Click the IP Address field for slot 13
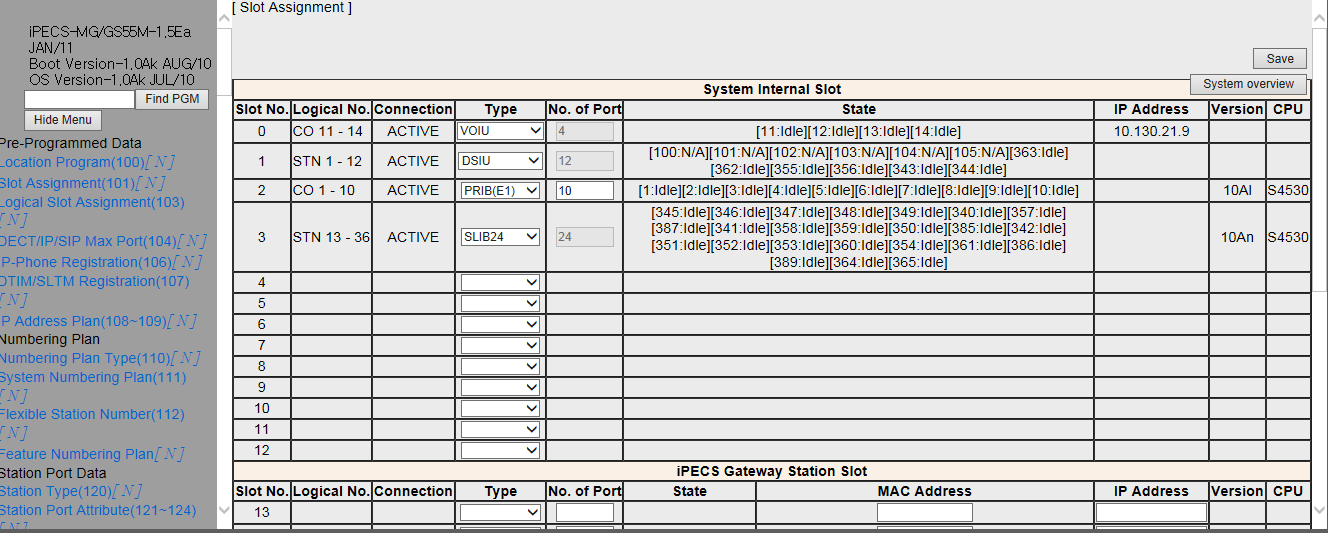 coord(1151,512)
